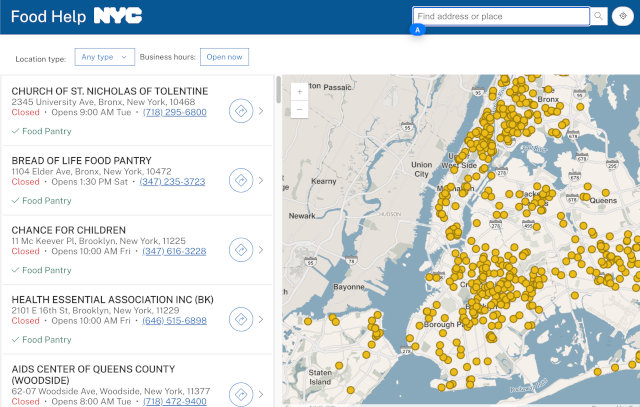
Task: Click address 62-07 Woodside Ave, Woodside
Action: pos(111,391)
